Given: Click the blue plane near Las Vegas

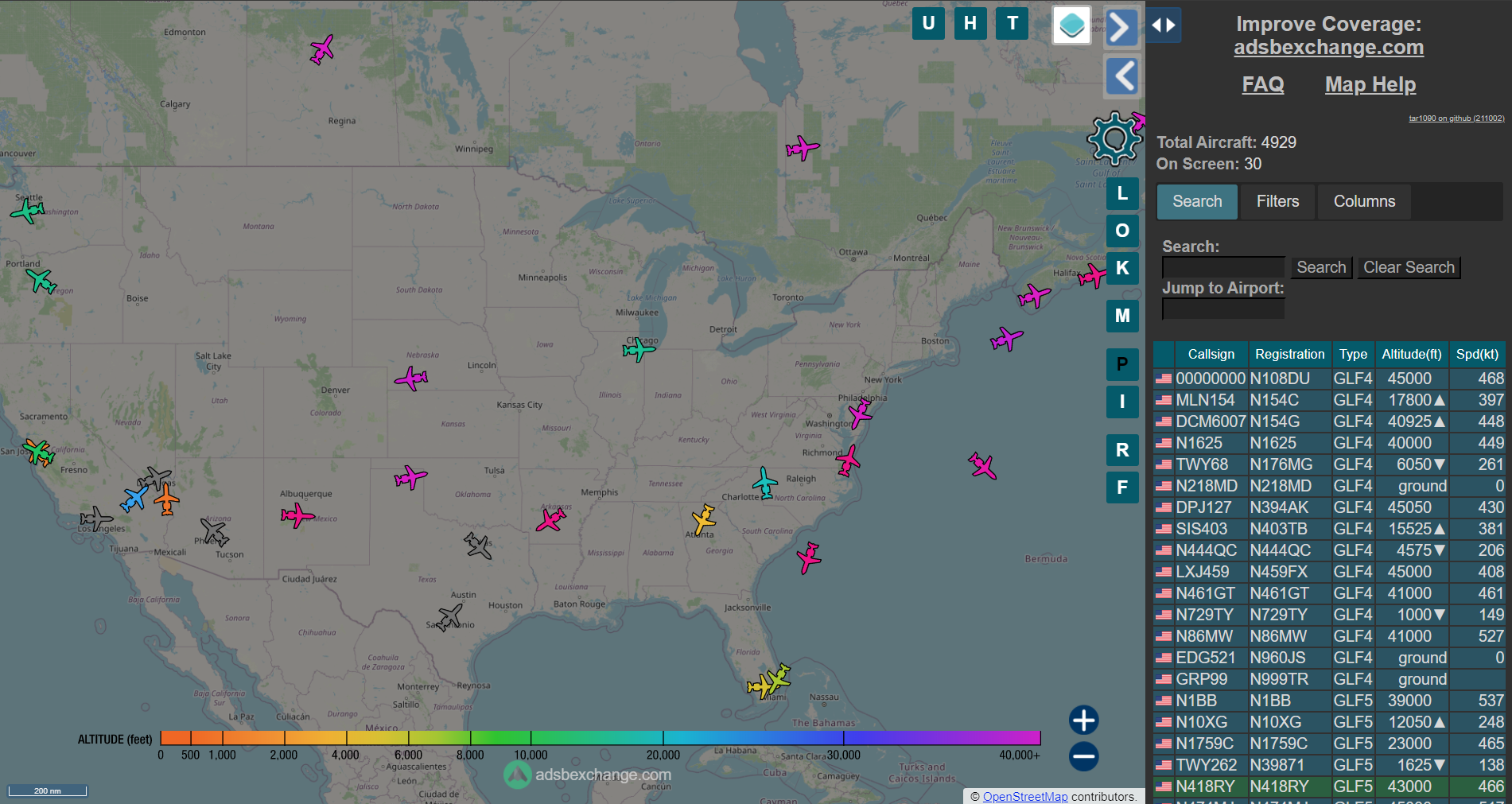Looking at the screenshot, I should (134, 499).
